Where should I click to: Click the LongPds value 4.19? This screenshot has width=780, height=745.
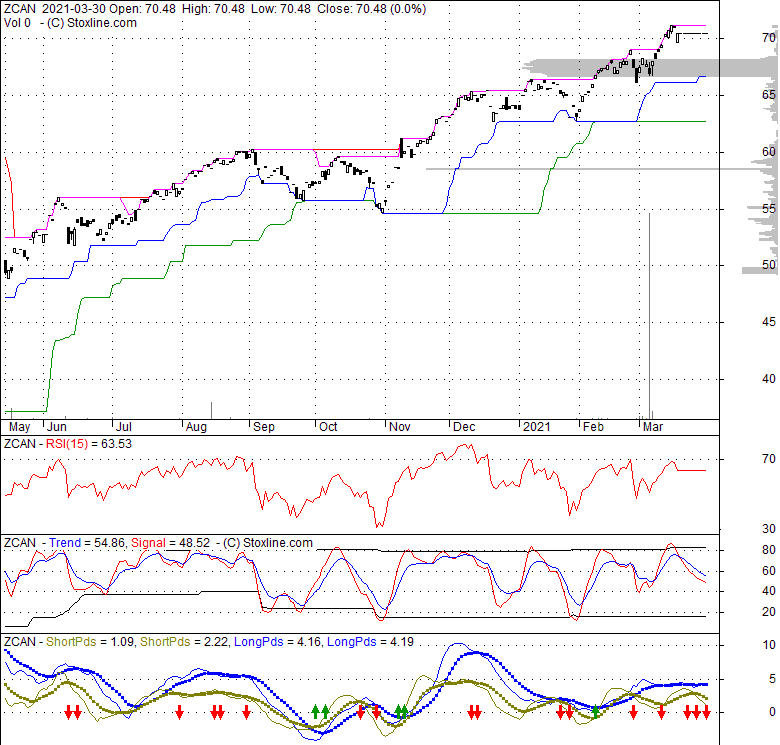401,642
